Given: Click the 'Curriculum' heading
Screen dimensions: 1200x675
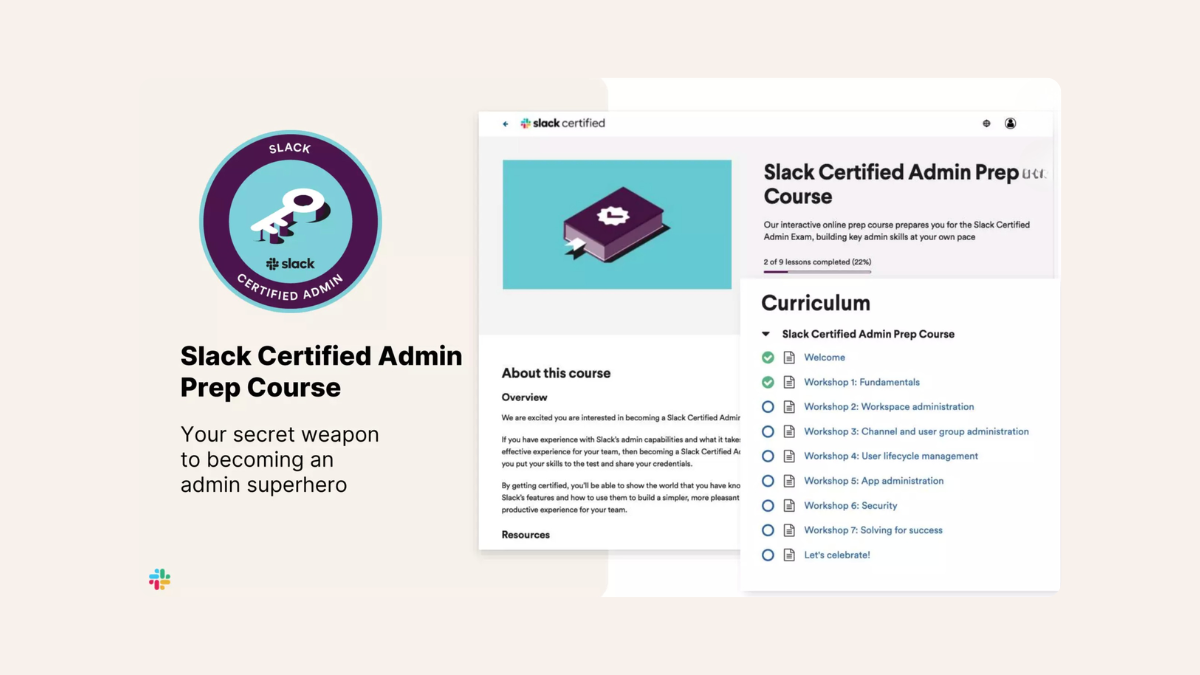Looking at the screenshot, I should (816, 303).
